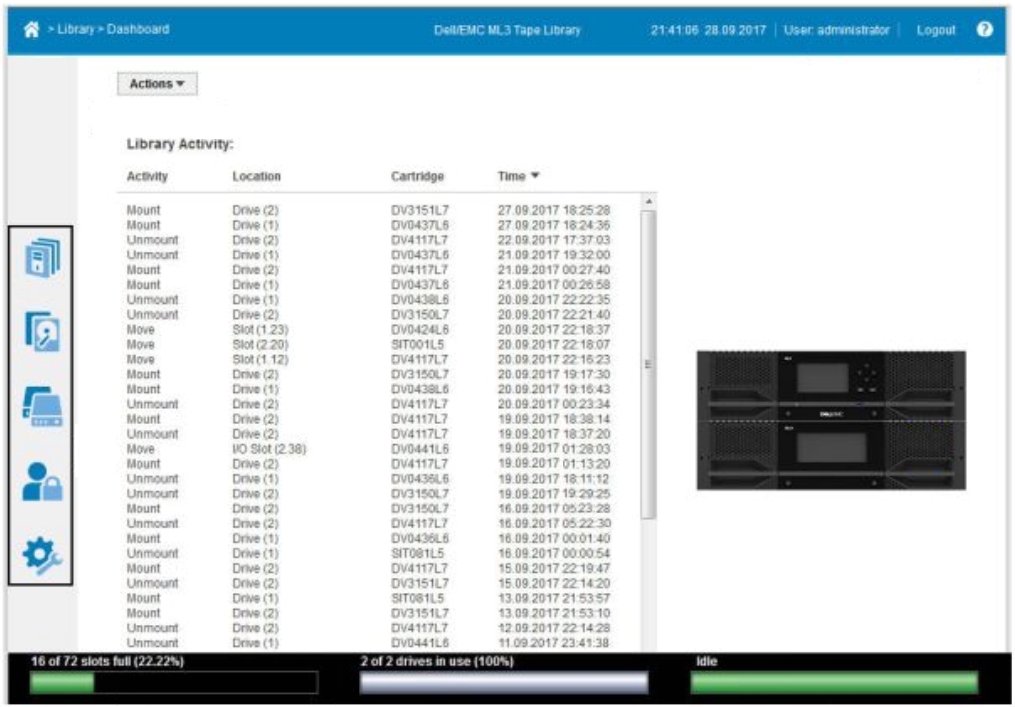Click the Idle status bar
This screenshot has height=707, width=1015.
[x=834, y=682]
